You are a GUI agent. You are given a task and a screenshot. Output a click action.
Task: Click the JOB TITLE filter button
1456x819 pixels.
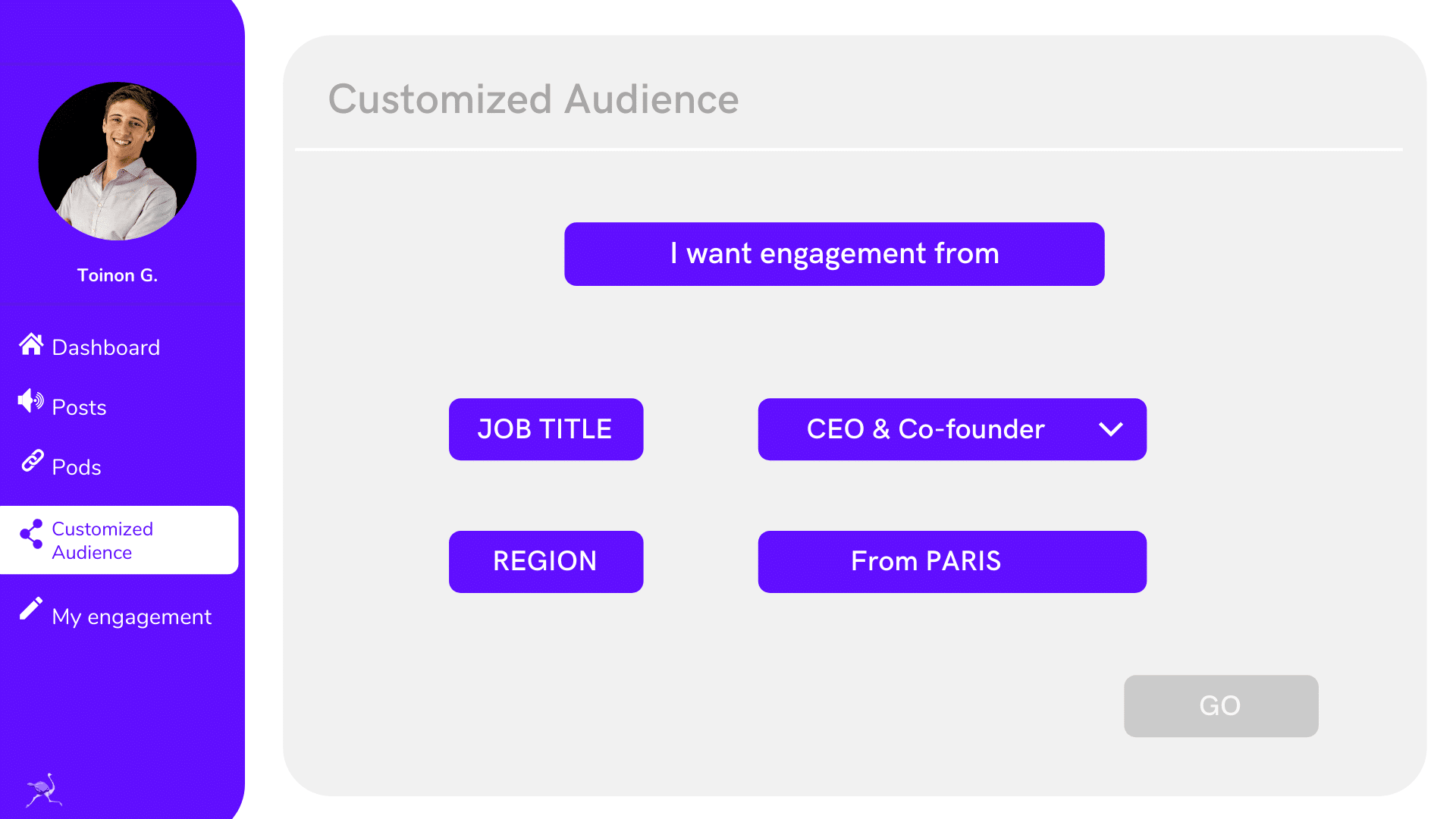point(546,429)
